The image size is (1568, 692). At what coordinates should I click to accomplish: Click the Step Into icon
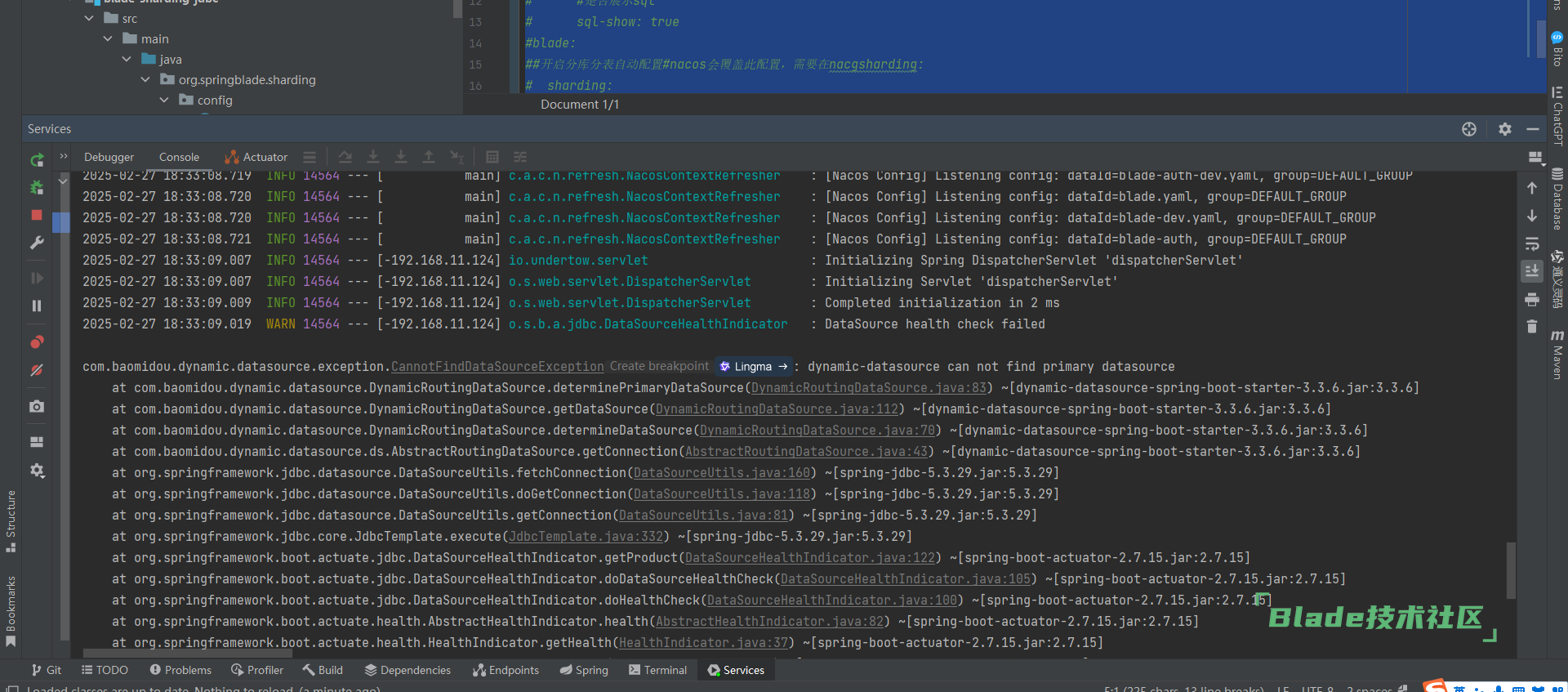[x=373, y=157]
